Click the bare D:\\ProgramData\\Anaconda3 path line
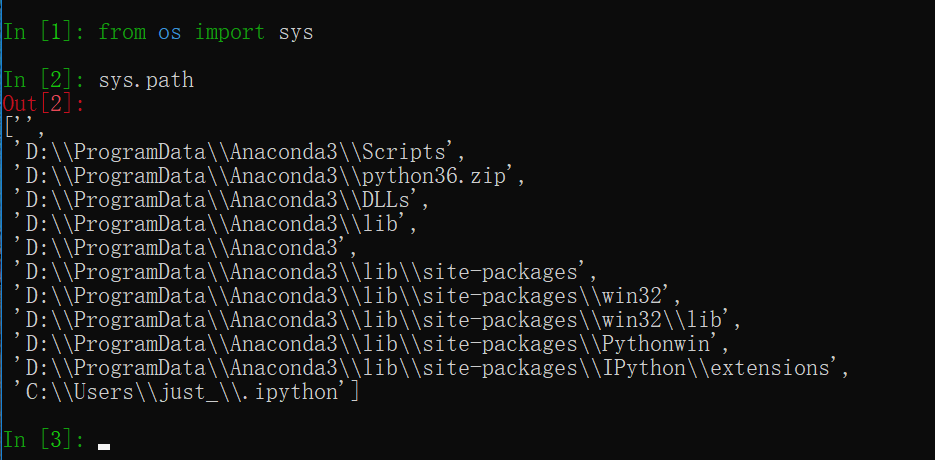 point(185,248)
